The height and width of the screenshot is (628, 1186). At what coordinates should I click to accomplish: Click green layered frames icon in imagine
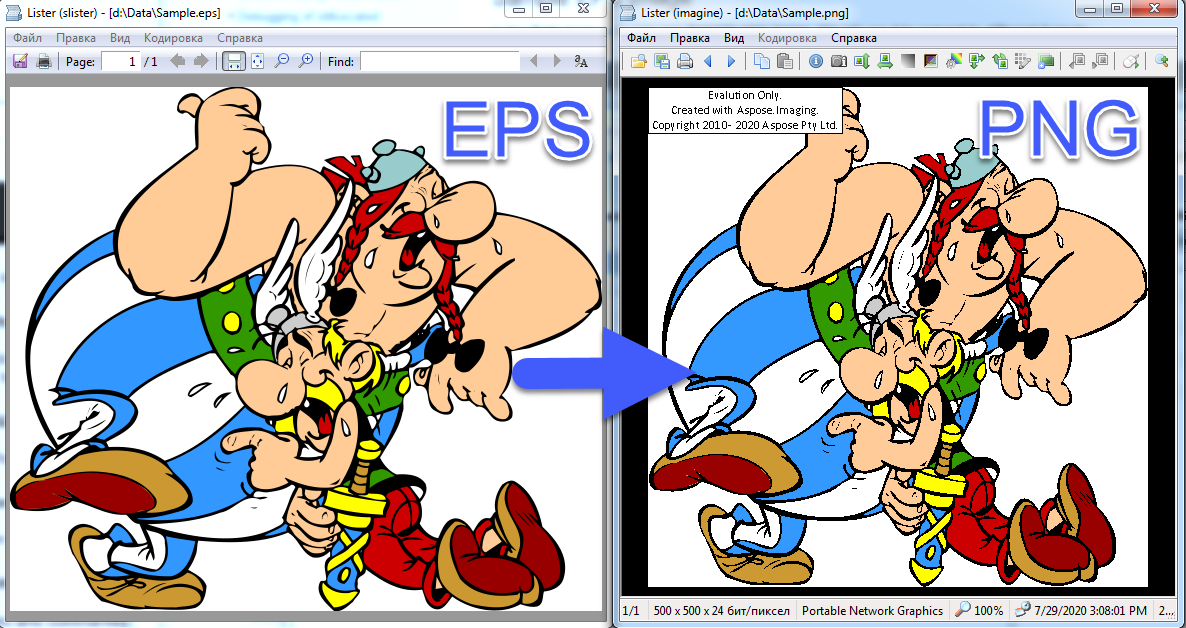tap(1046, 61)
